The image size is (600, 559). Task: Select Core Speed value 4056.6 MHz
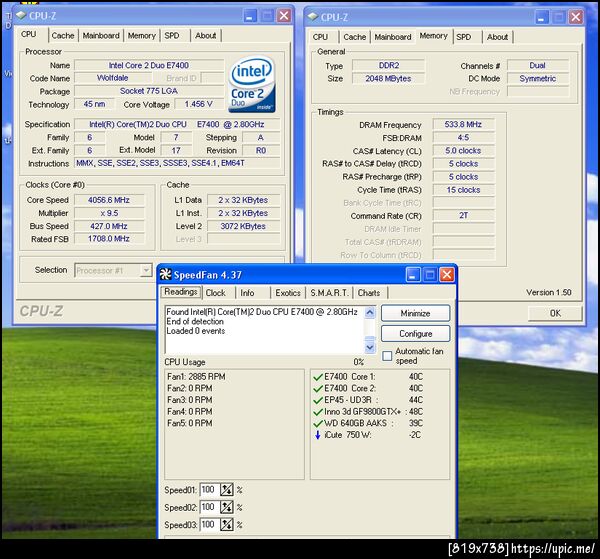109,200
